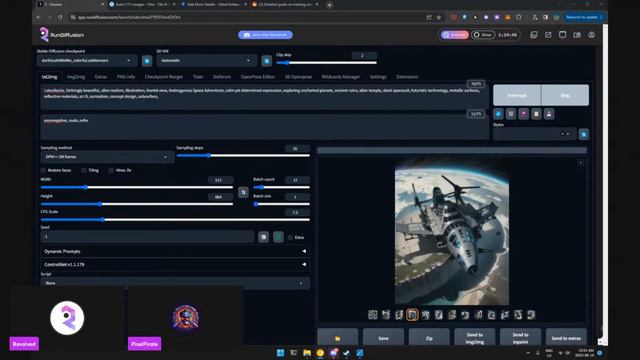640x360 pixels.
Task: Click the external link icon in the header
Action: (548, 35)
